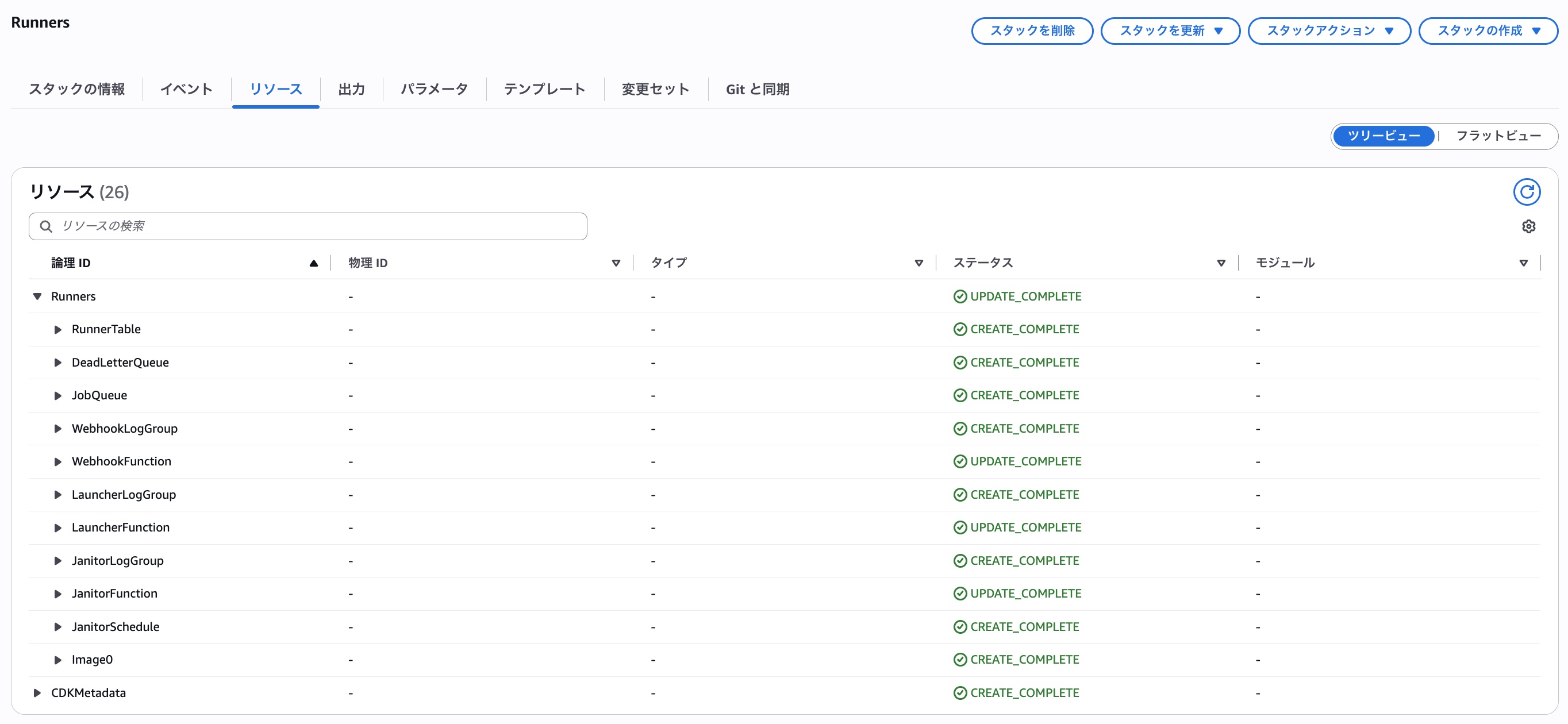Click status check icon for Runners row
The image size is (1568, 724).
[x=960, y=296]
